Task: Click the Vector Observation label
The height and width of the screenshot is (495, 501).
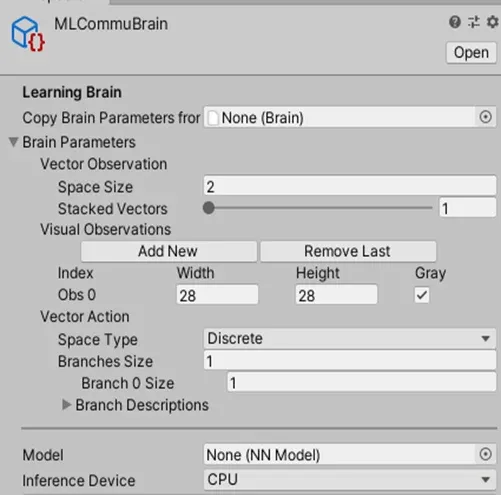Action: pos(104,164)
